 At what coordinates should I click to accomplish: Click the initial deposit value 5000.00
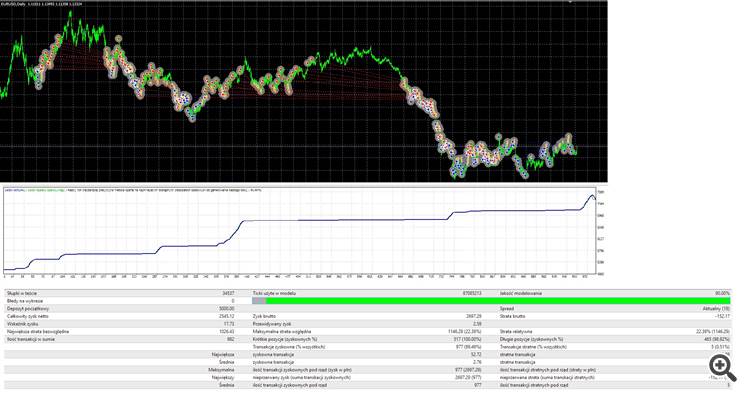[227, 308]
